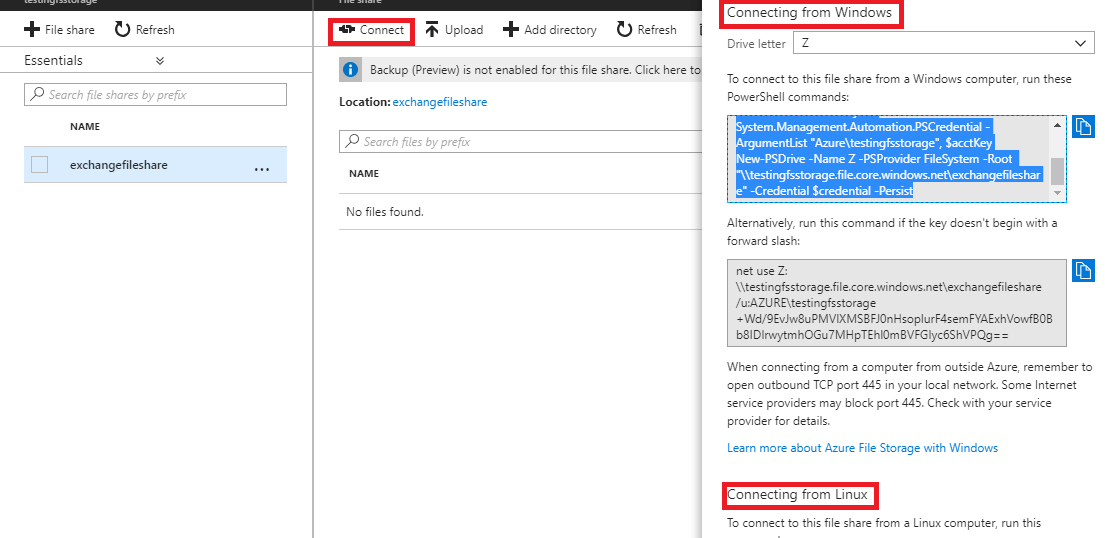The image size is (1105, 538).
Task: Click the backup preview info icon
Action: (351, 70)
